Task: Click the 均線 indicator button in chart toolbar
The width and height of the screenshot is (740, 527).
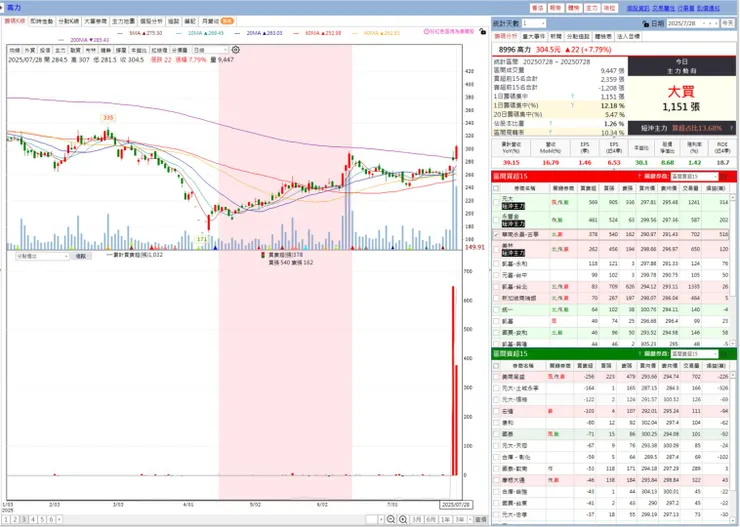Action: pyautogui.click(x=15, y=50)
